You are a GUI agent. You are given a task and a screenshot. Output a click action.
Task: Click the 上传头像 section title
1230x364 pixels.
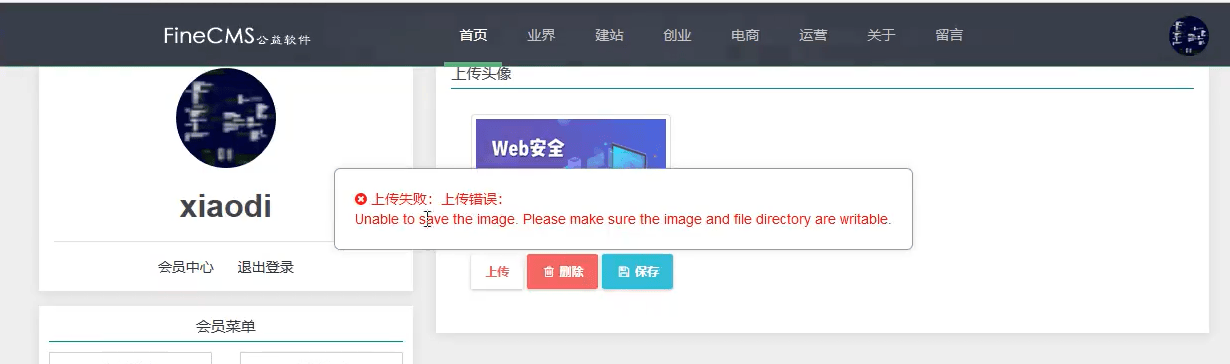482,74
